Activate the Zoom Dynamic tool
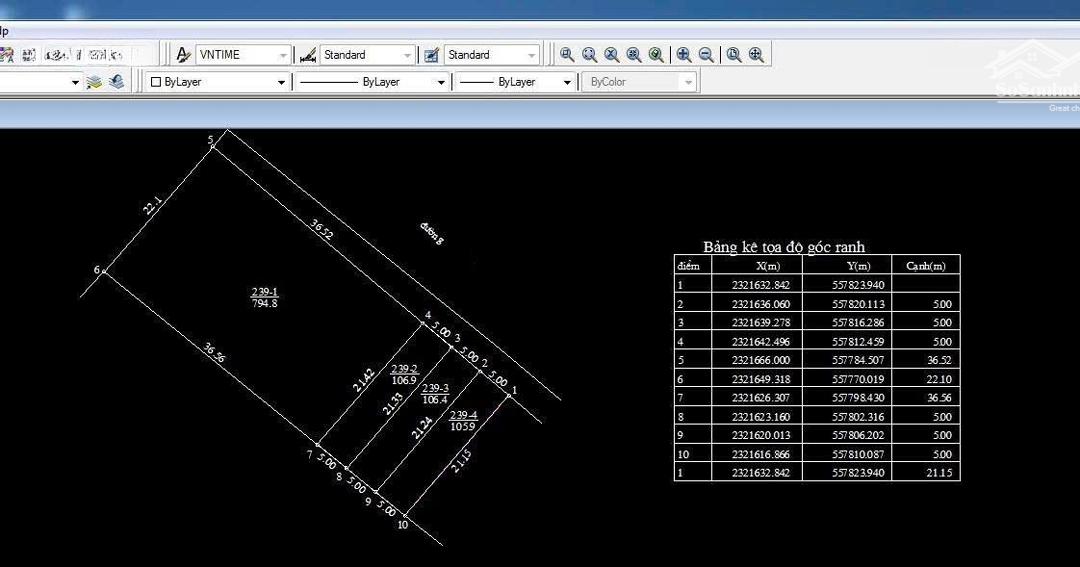 pyautogui.click(x=589, y=55)
